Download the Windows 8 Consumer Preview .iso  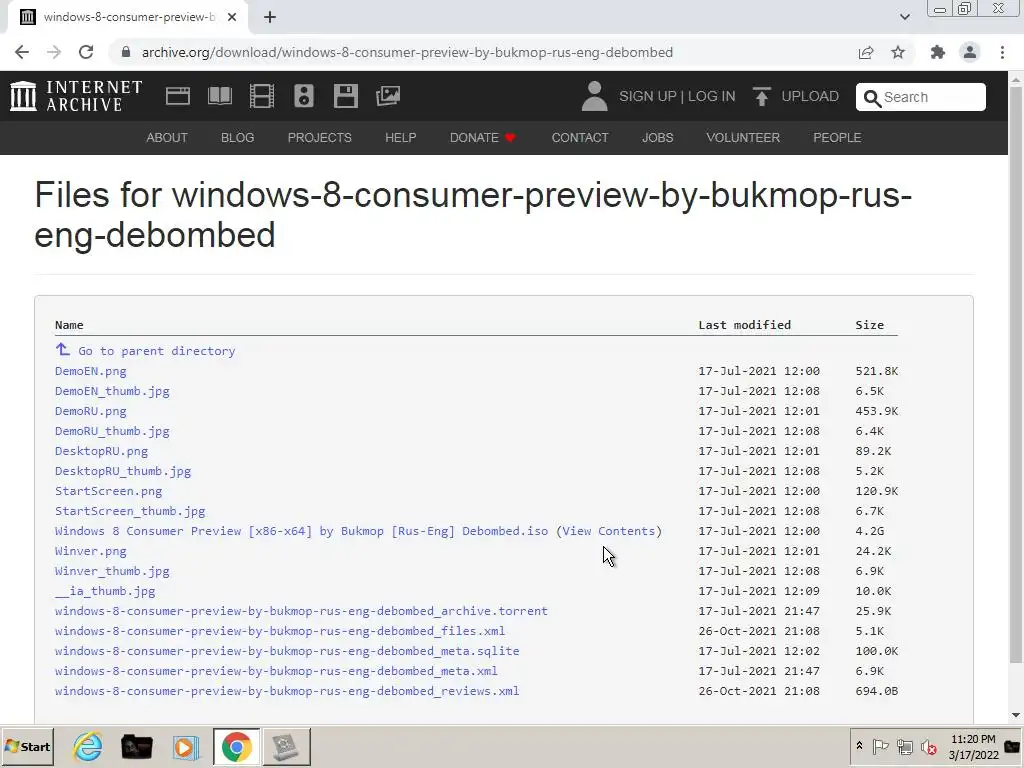(x=302, y=531)
